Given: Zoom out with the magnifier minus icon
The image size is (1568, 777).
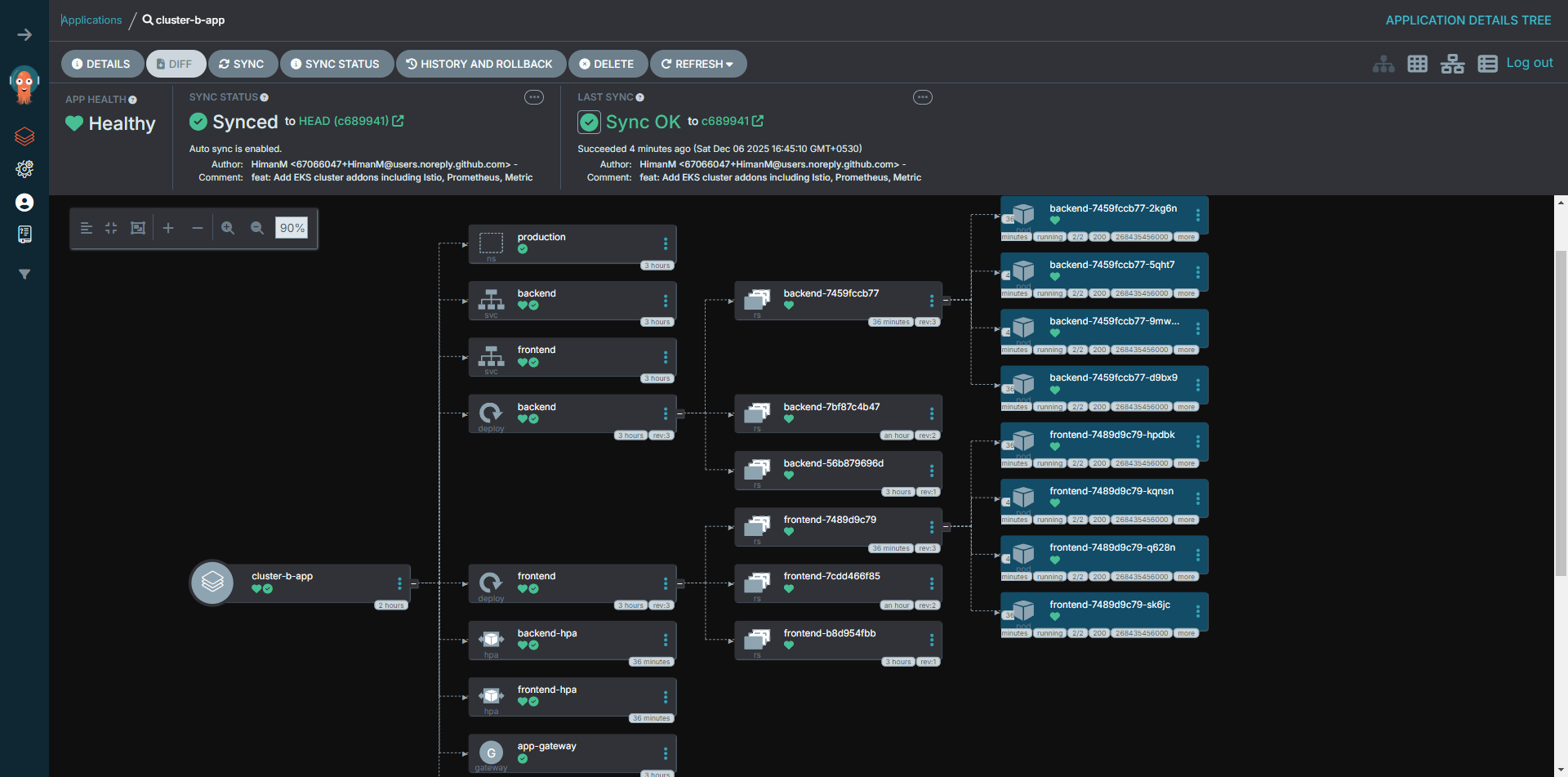Looking at the screenshot, I should click(x=257, y=228).
